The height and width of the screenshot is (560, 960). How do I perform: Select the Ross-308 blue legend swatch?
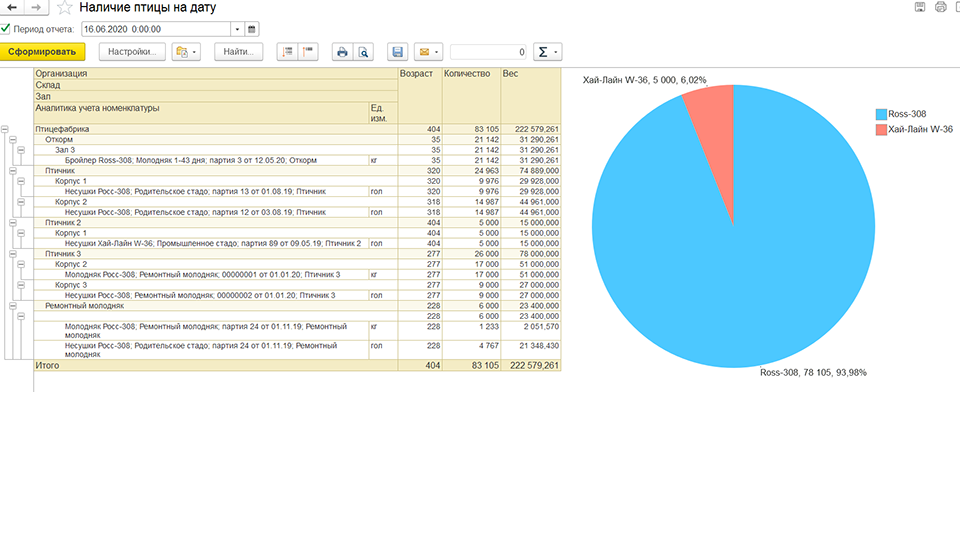[x=881, y=114]
